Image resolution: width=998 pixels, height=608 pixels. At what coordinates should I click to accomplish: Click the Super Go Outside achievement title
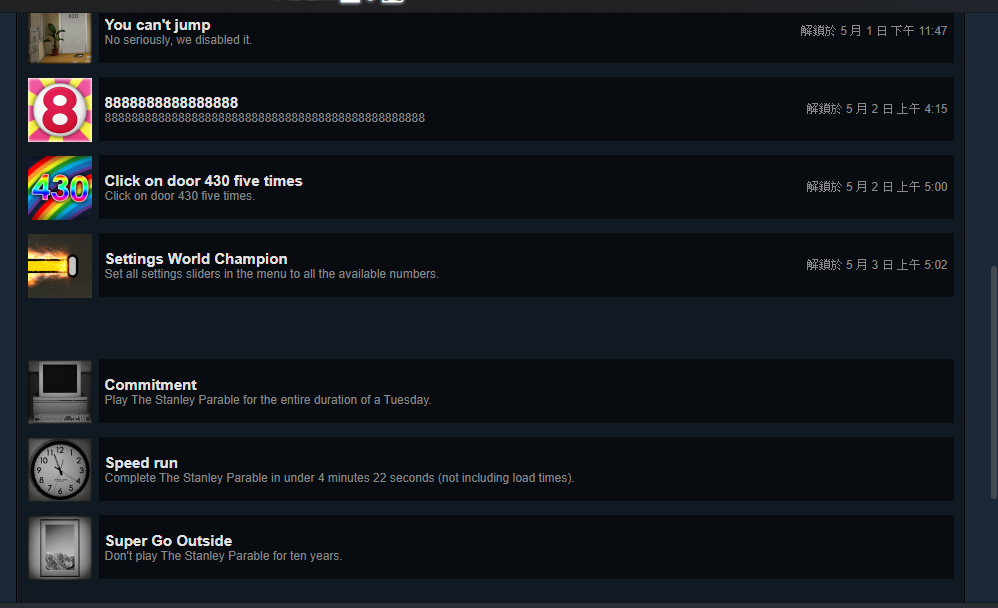click(169, 541)
